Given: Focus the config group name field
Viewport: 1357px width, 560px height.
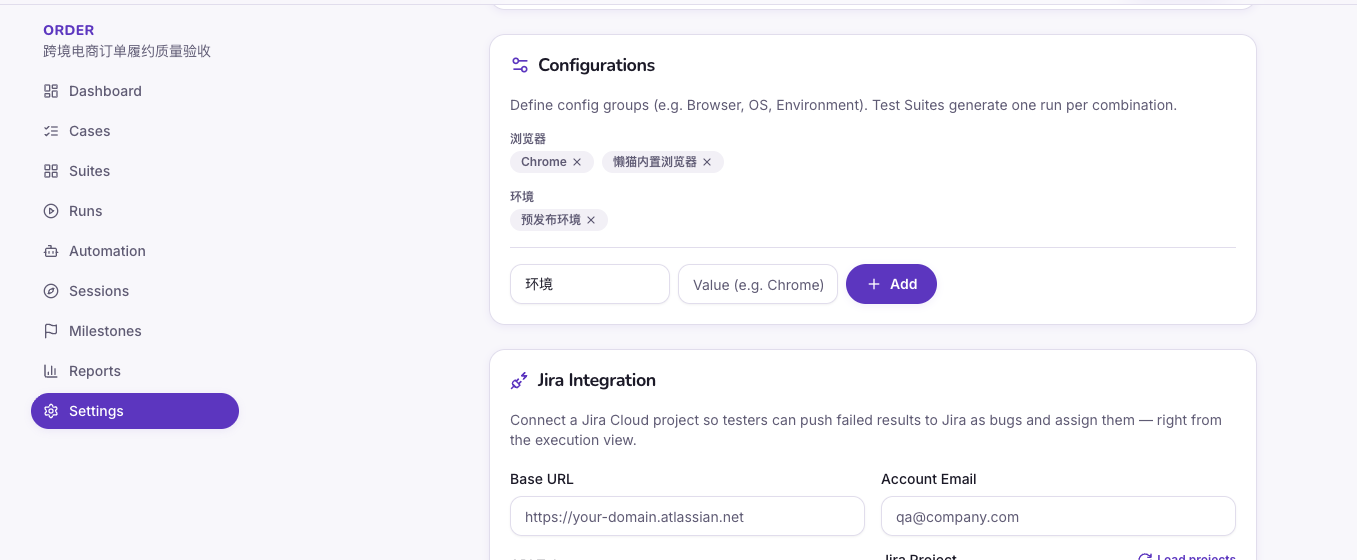Looking at the screenshot, I should 590,284.
